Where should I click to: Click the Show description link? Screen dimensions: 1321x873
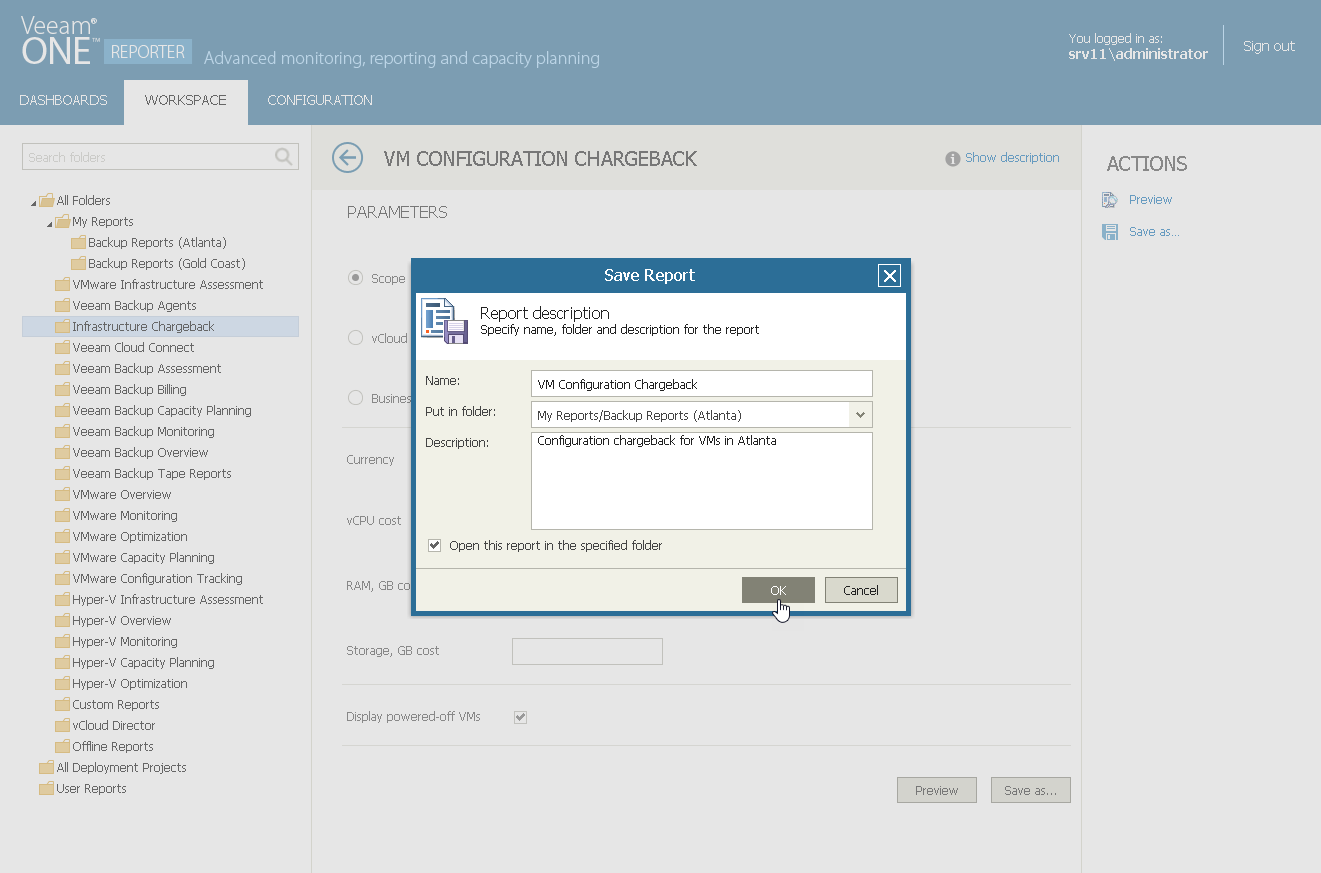tap(1012, 158)
